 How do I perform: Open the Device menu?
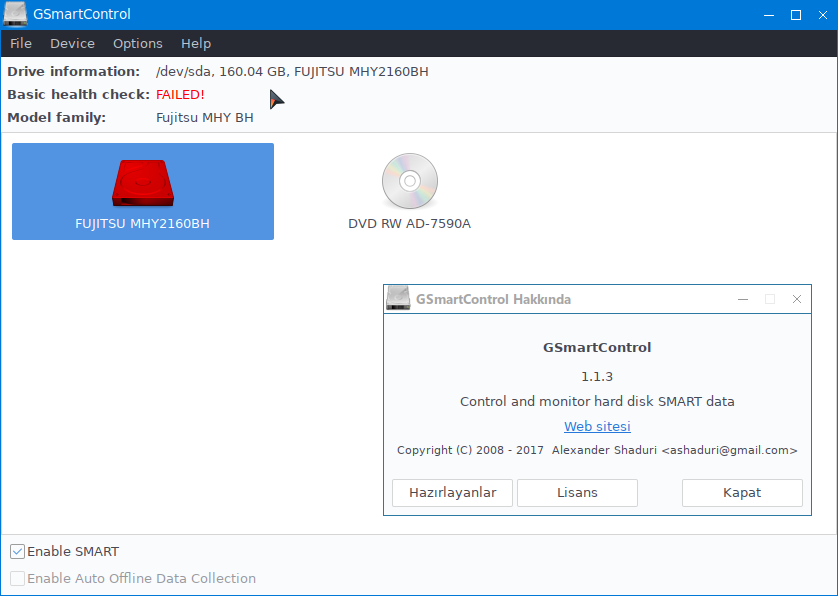click(72, 43)
